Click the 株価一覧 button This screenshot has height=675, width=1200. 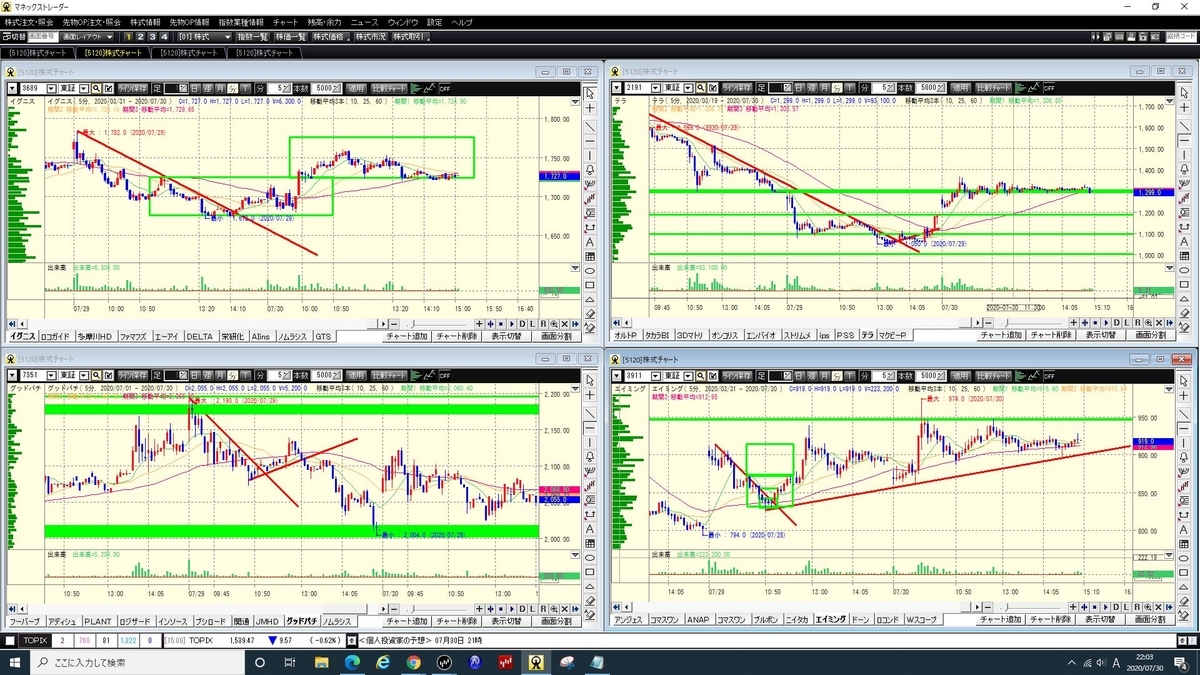[291, 36]
